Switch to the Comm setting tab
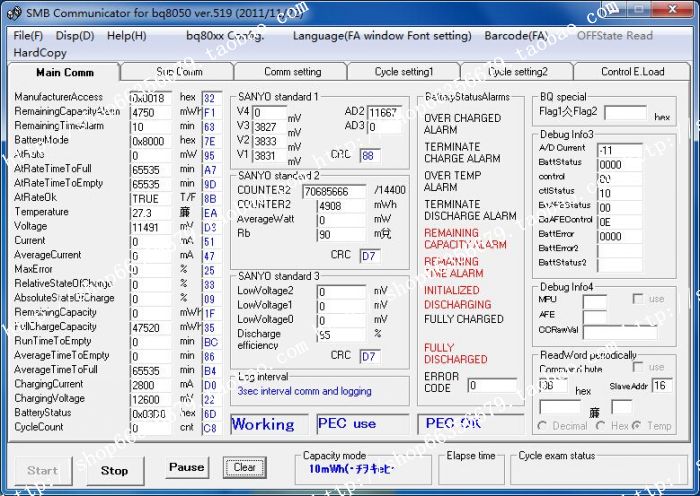The width and height of the screenshot is (700, 496). [x=292, y=72]
